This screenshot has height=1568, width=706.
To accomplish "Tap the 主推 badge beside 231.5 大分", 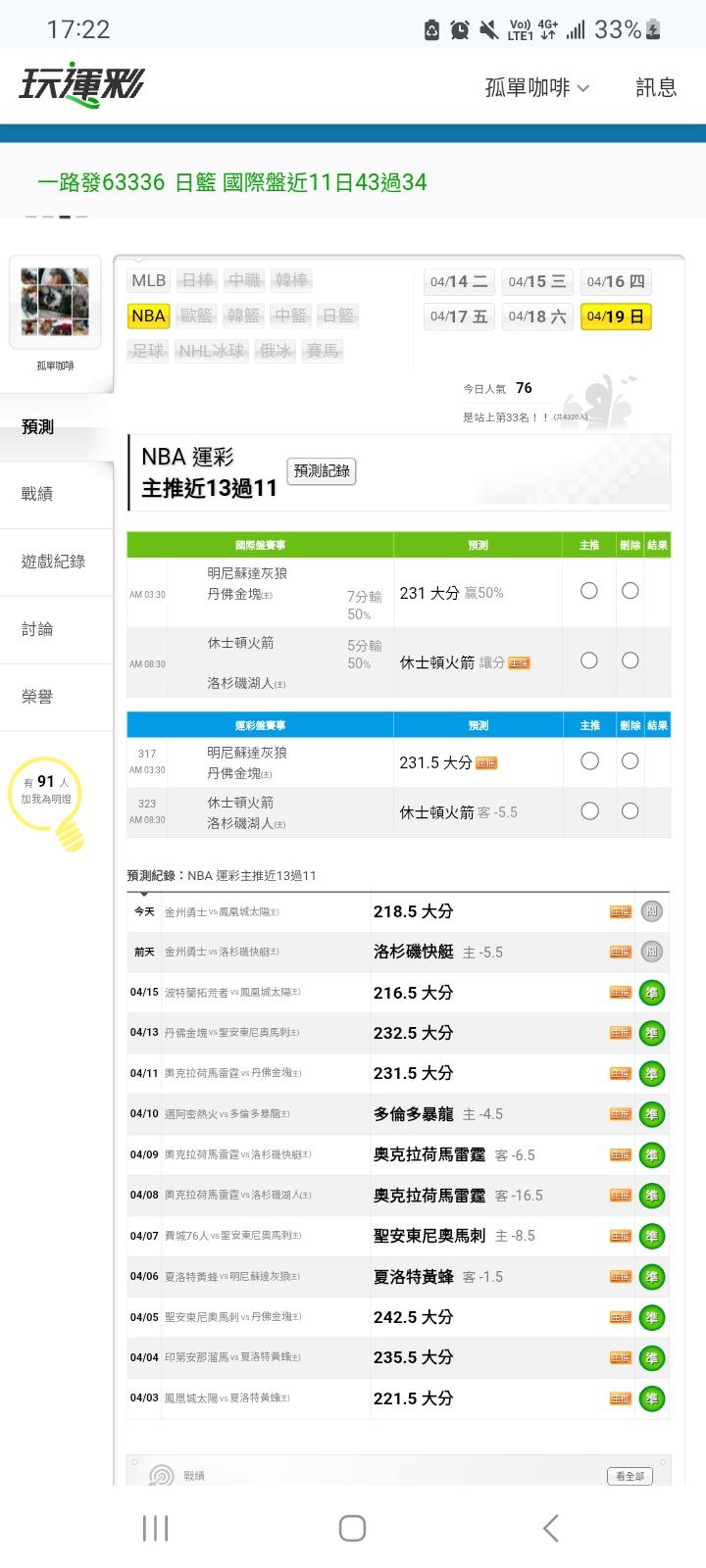I will point(486,763).
